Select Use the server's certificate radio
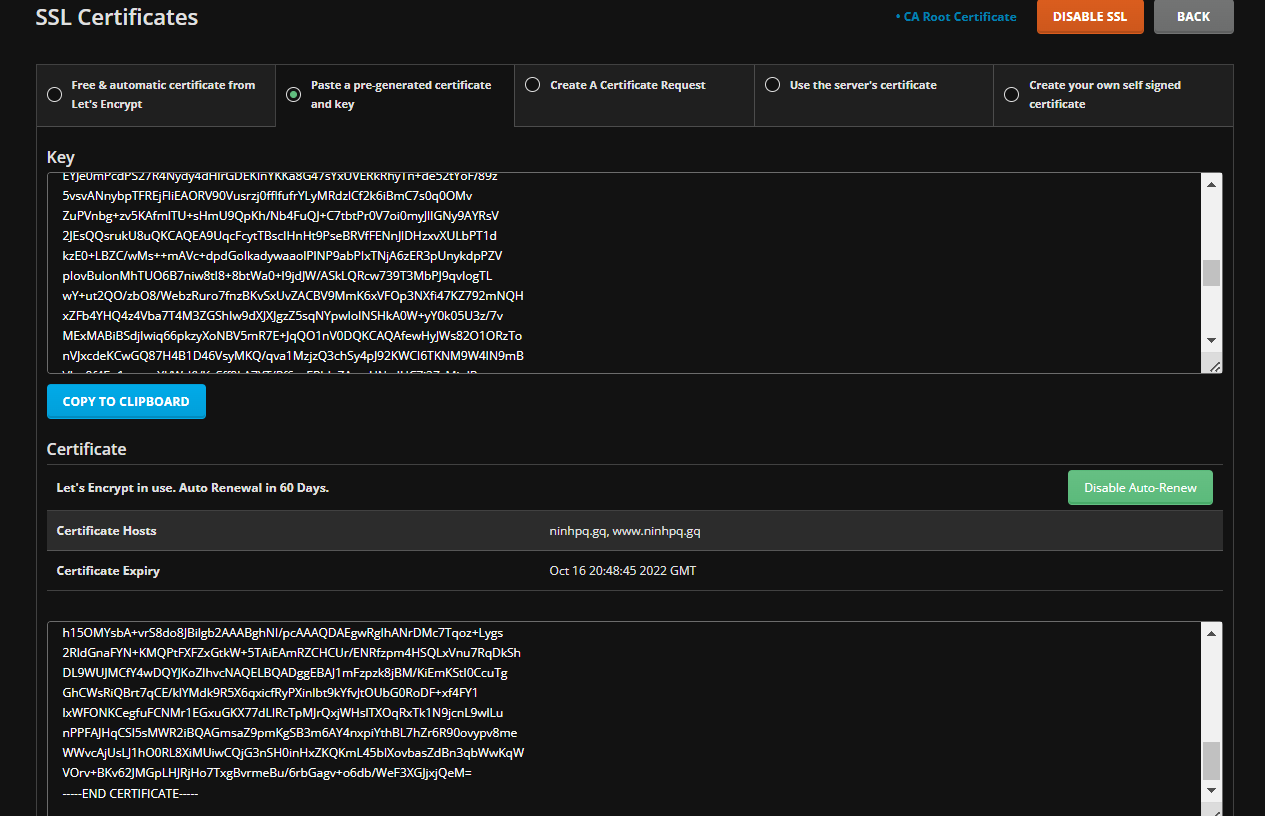 point(772,85)
